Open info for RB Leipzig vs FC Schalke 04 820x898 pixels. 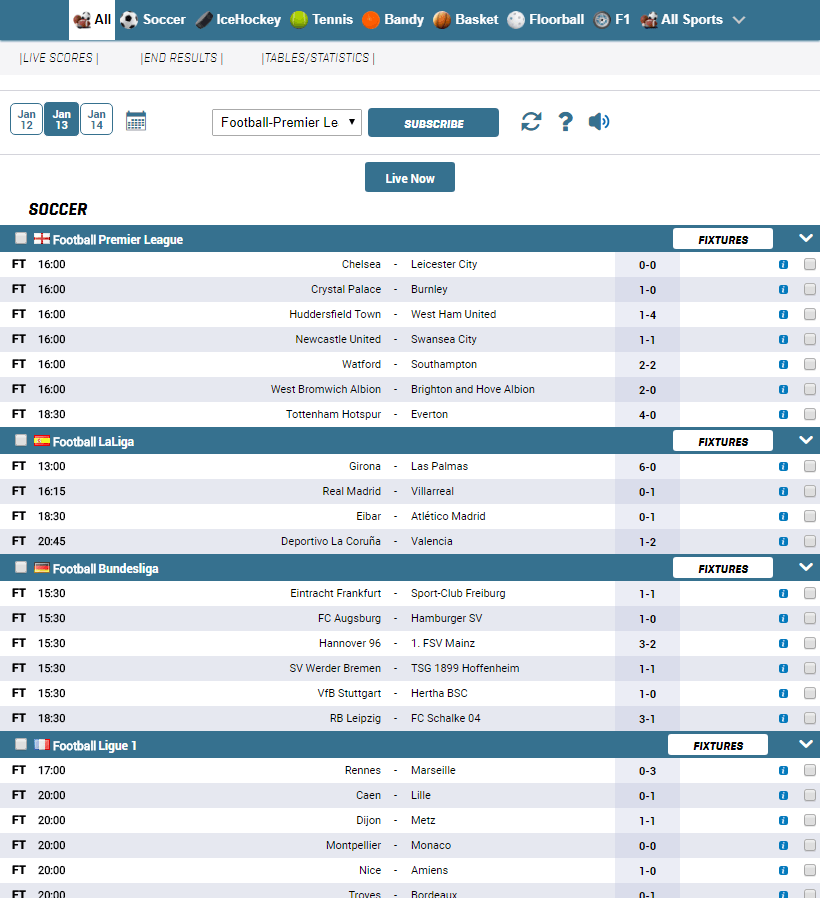click(783, 718)
